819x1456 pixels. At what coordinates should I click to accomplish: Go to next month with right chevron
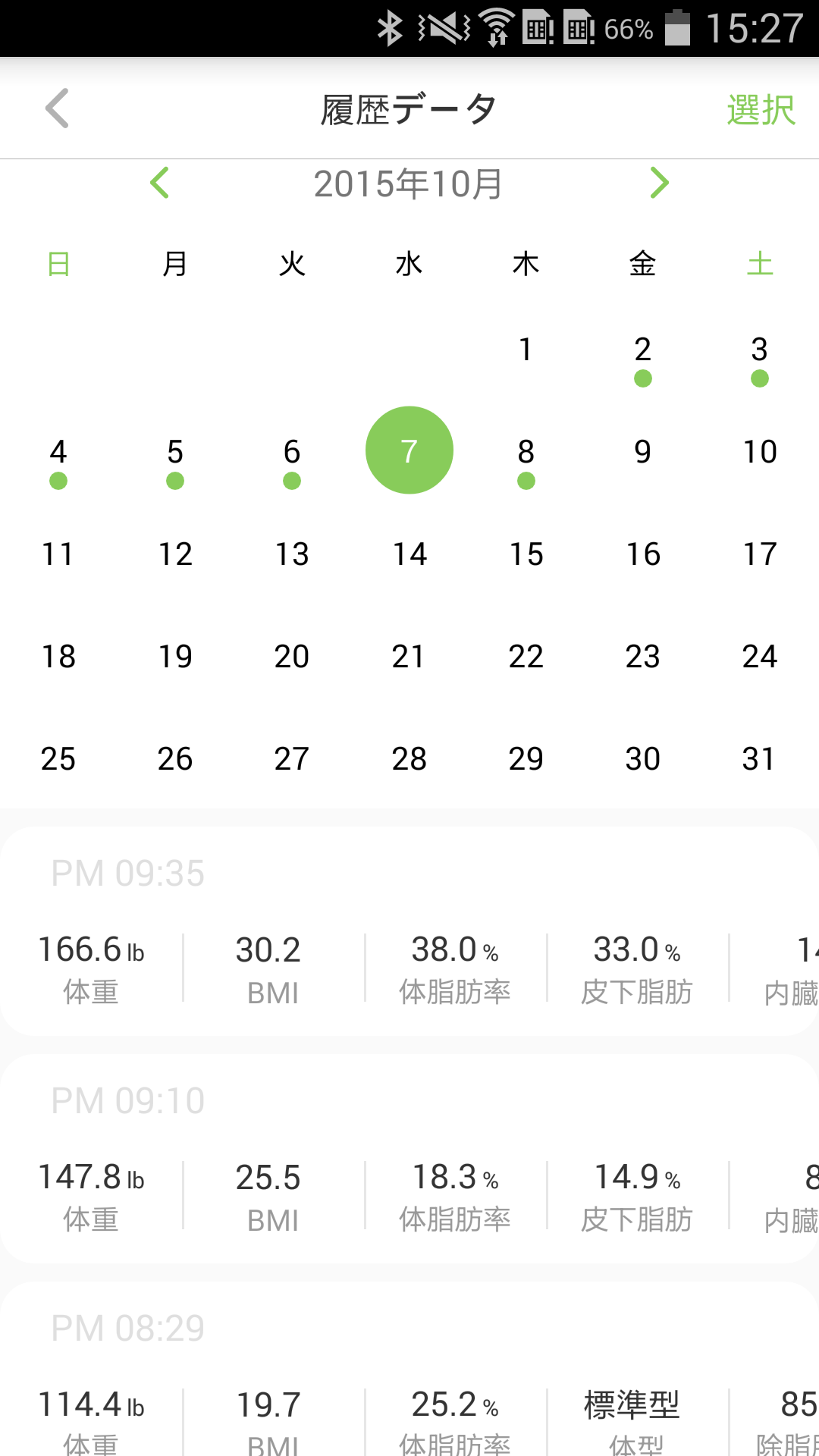coord(659,183)
